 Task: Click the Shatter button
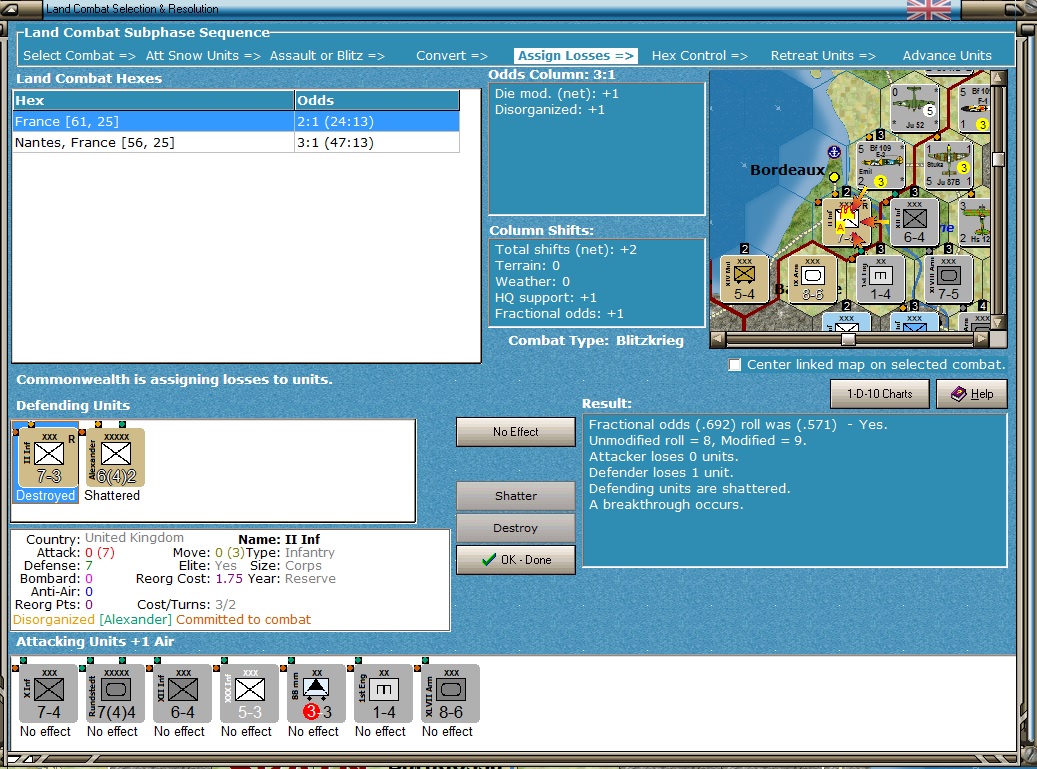pyautogui.click(x=515, y=496)
